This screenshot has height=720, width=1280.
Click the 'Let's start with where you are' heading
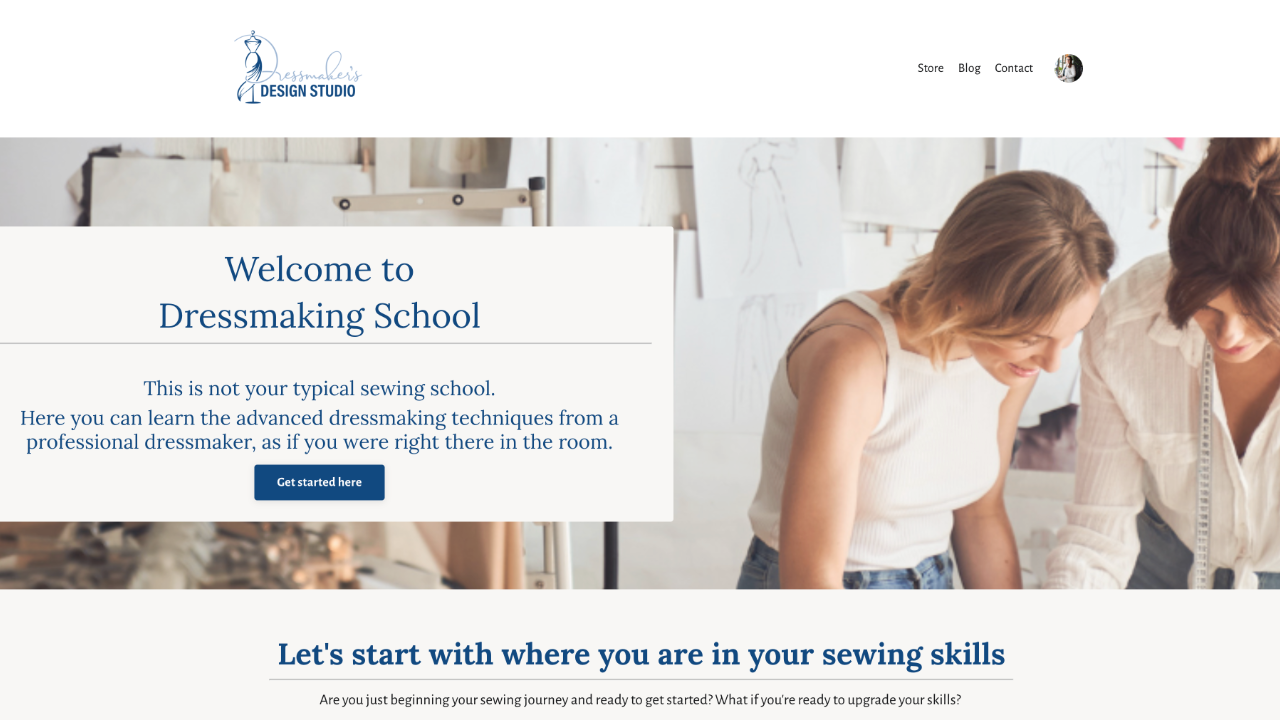tap(641, 654)
